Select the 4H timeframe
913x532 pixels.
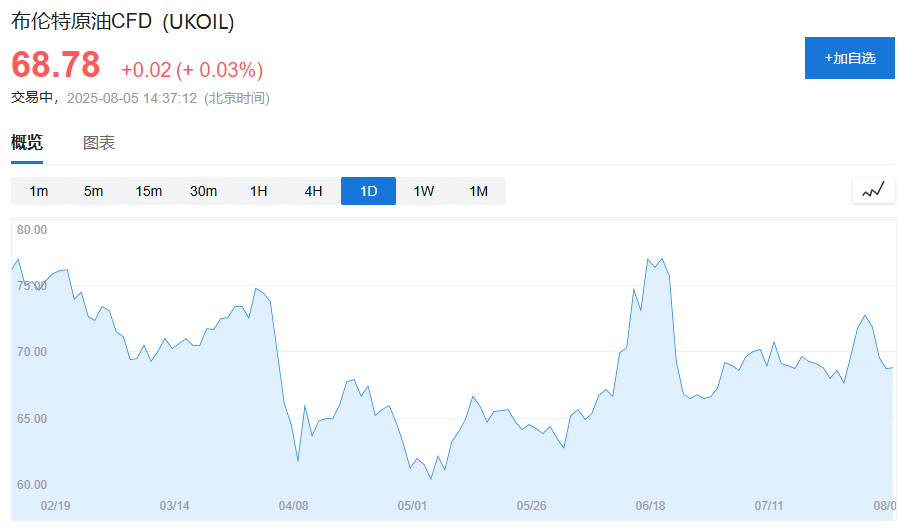point(313,191)
